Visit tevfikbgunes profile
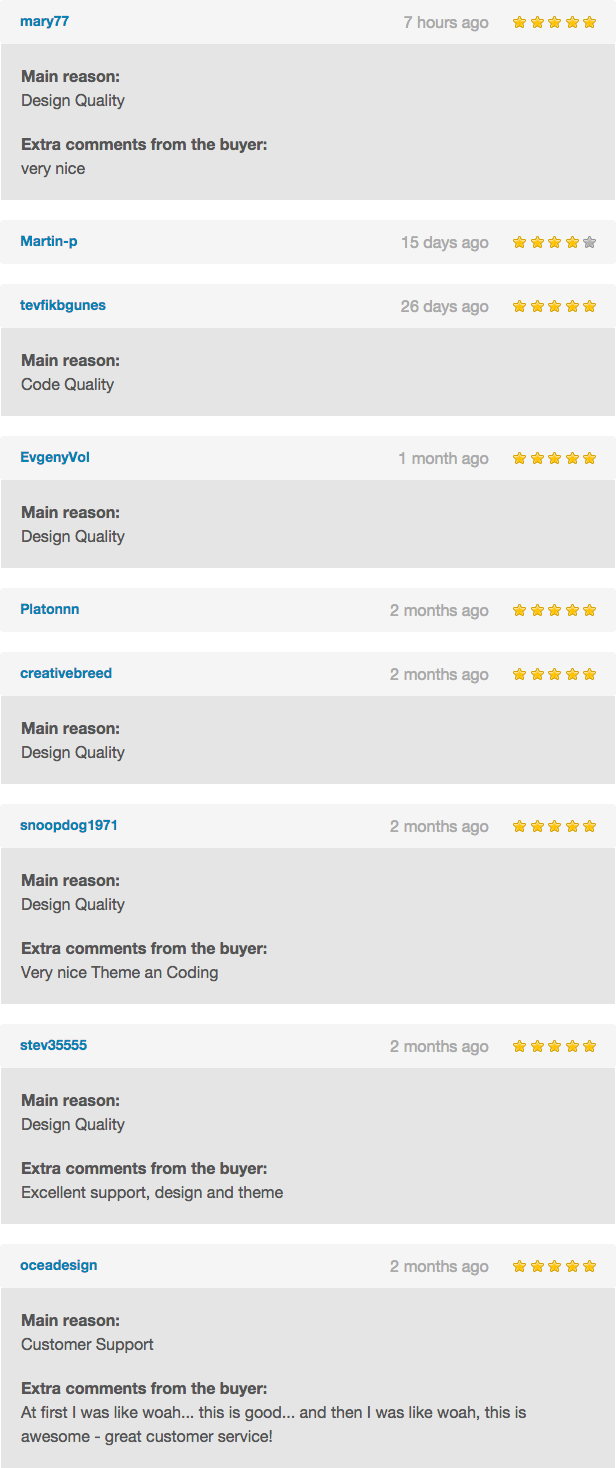This screenshot has height=1468, width=616. 63,305
